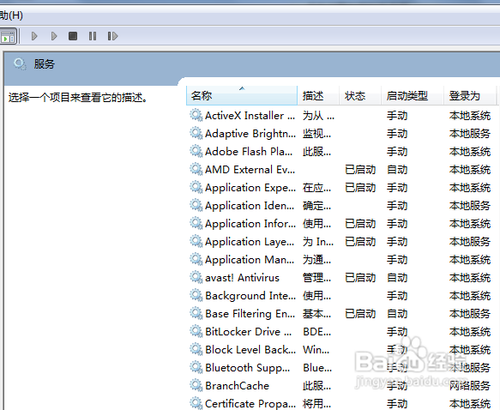Click 自动 startup type in AMD External row

pyautogui.click(x=397, y=170)
